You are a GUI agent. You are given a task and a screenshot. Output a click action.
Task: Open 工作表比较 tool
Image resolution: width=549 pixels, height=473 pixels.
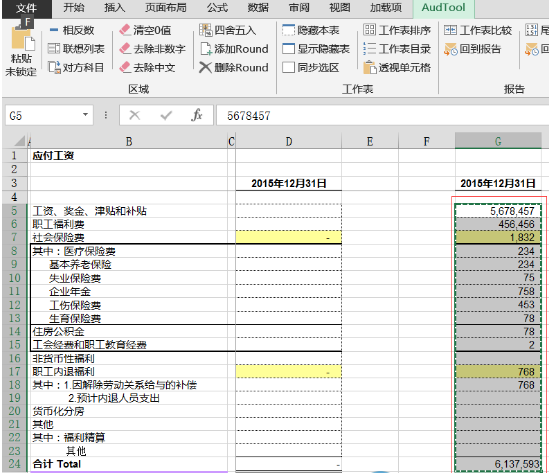coord(478,30)
